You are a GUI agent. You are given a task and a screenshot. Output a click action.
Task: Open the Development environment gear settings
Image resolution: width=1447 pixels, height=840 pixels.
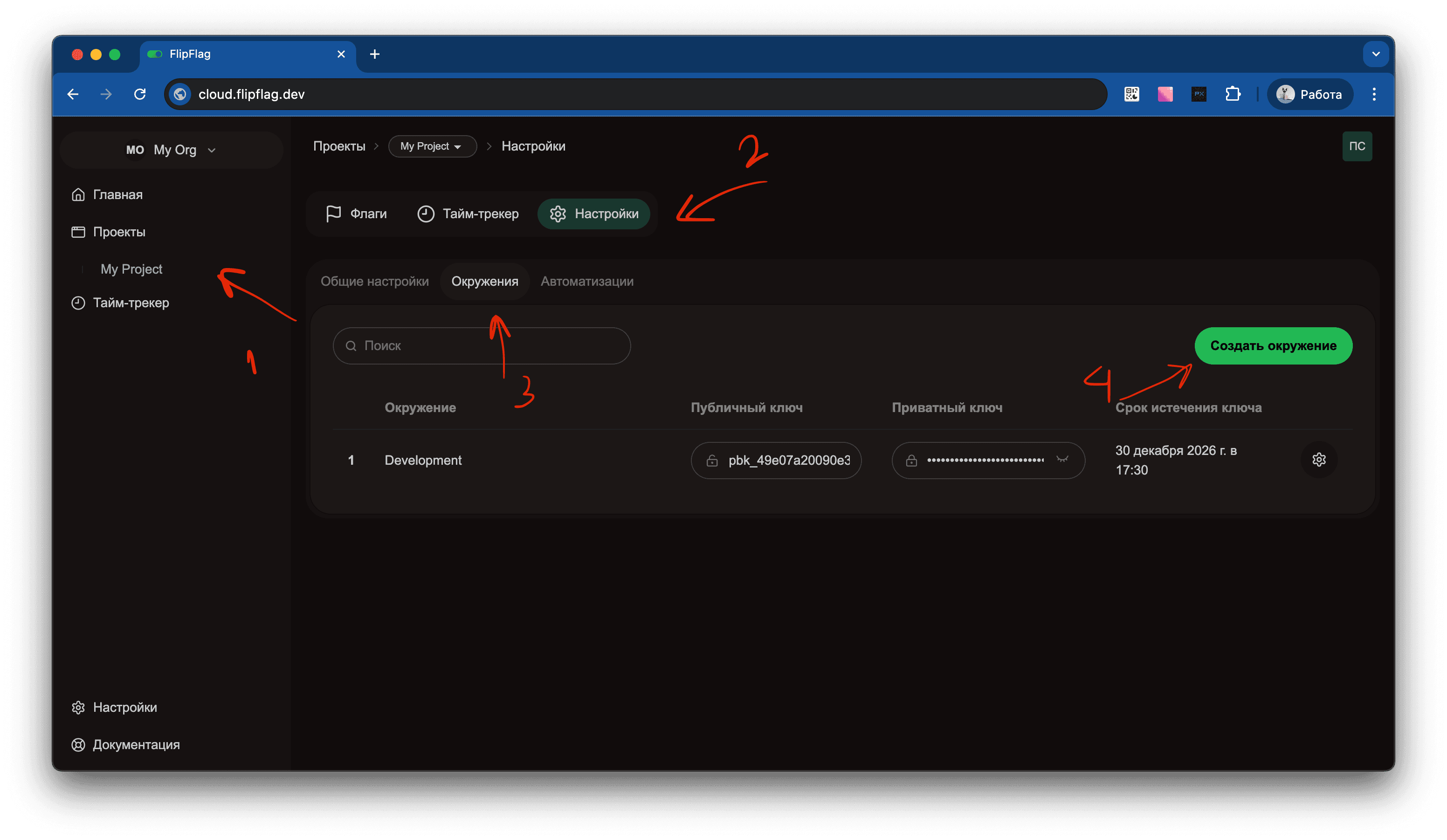[1318, 459]
